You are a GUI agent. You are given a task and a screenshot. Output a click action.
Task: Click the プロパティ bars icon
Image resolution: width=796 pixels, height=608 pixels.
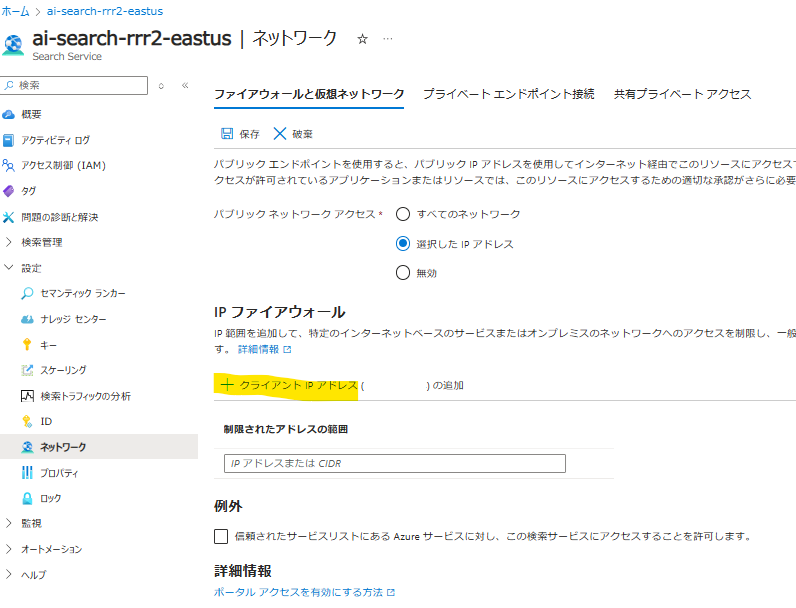[27, 472]
